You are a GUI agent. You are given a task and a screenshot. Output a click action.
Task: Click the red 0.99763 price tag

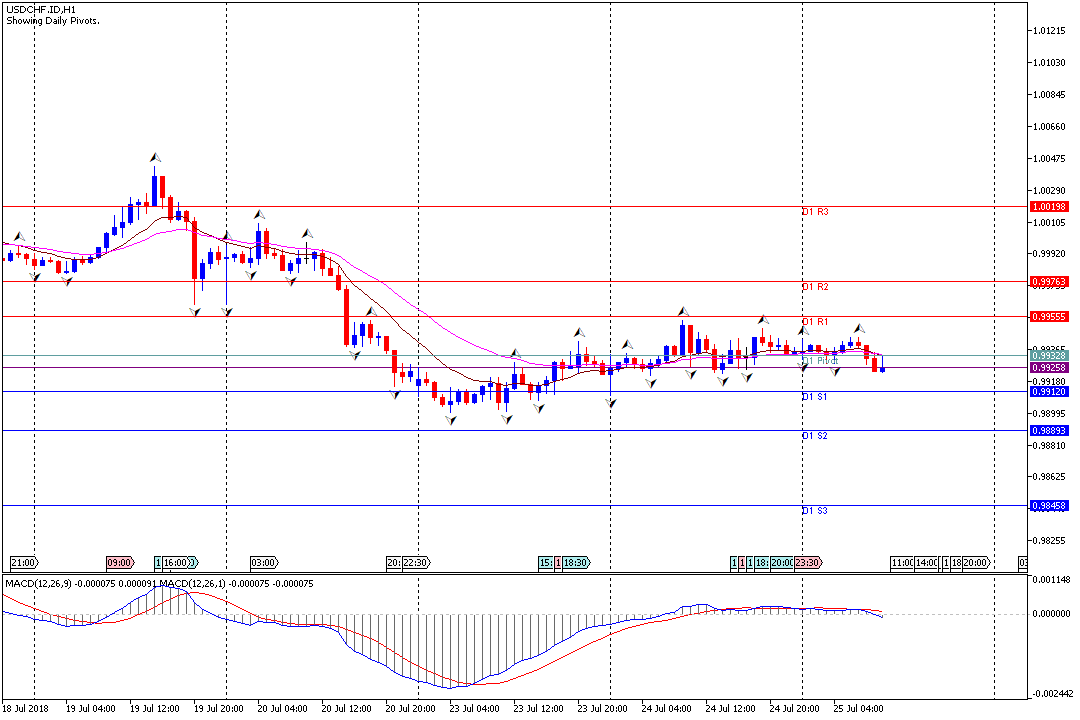[1049, 282]
